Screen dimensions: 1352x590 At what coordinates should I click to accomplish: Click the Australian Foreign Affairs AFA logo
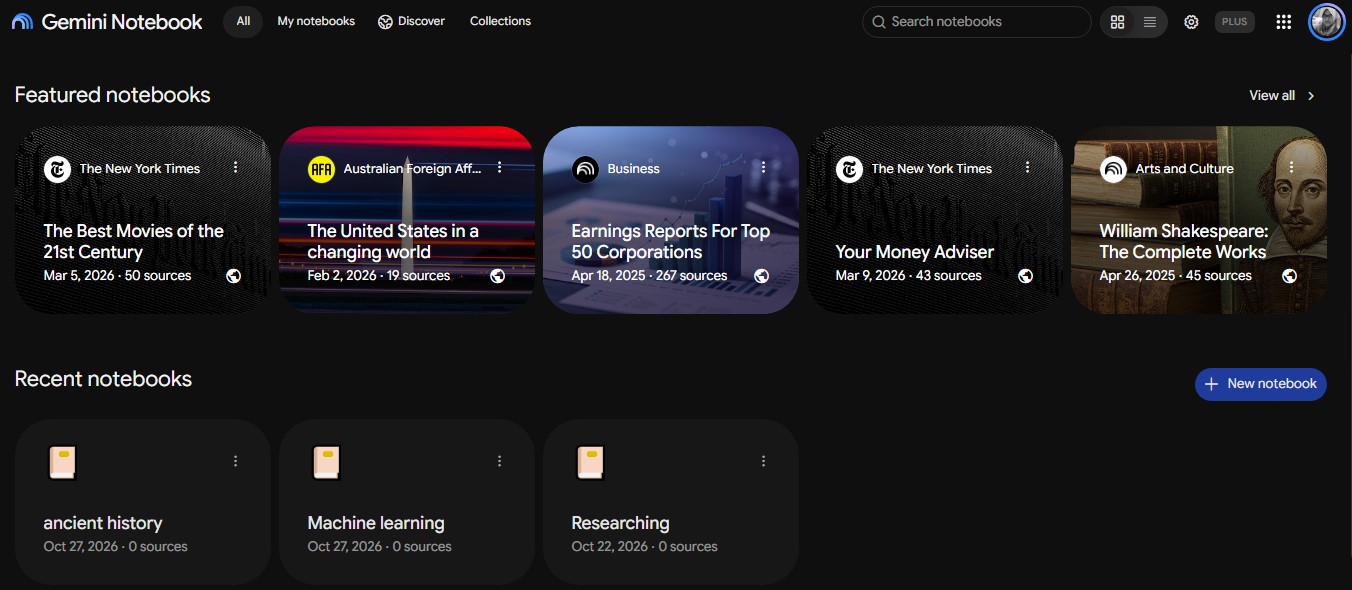tap(321, 169)
